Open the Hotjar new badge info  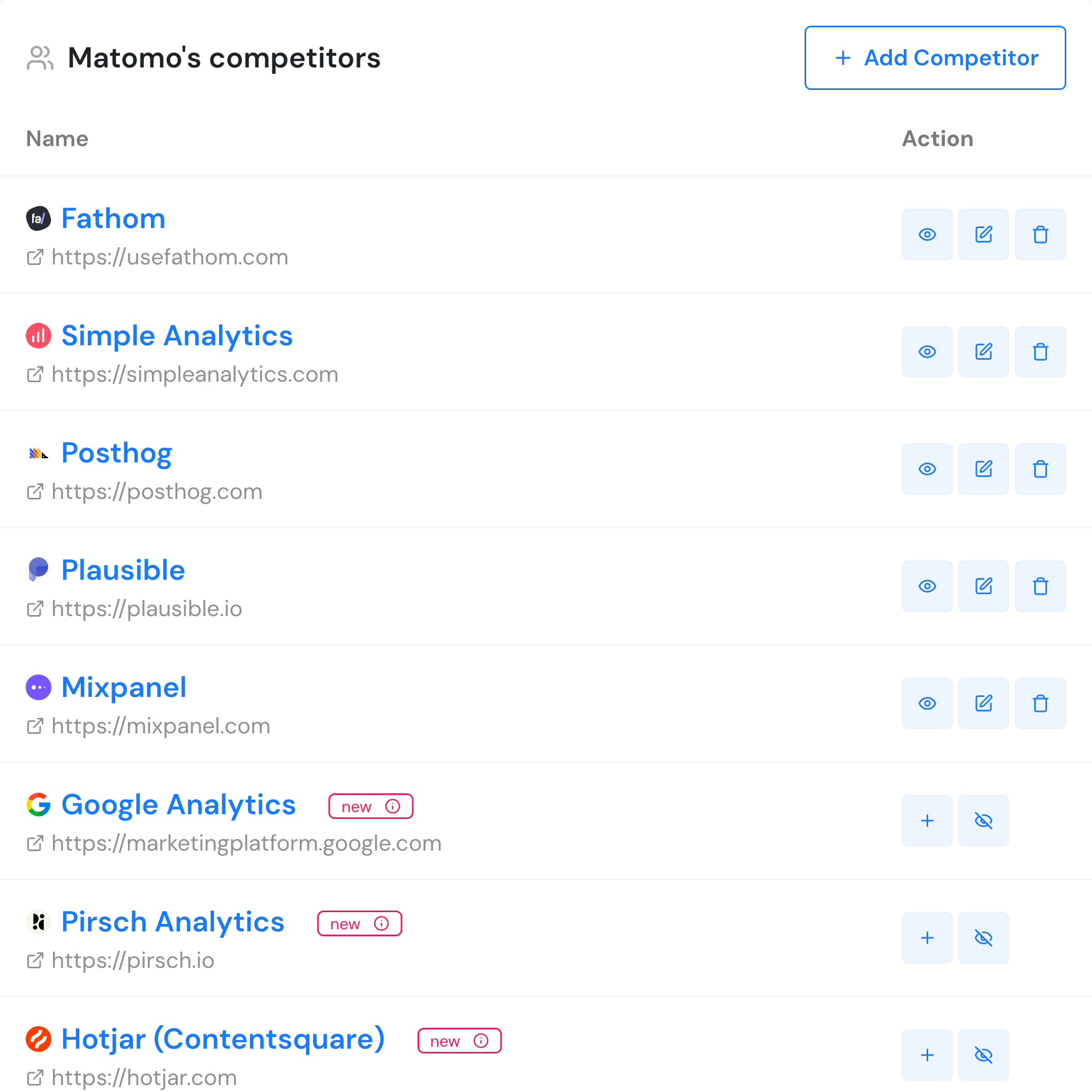(482, 1041)
